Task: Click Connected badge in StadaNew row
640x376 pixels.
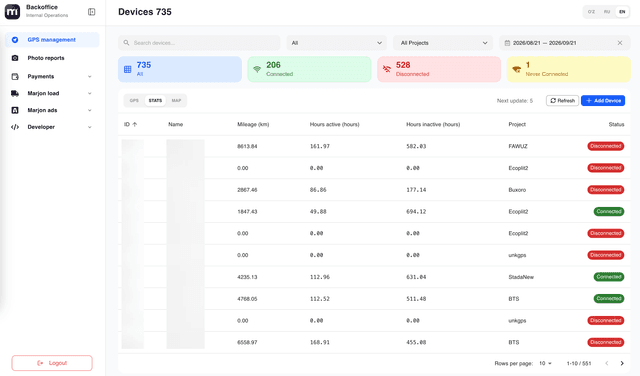Action: (609, 277)
